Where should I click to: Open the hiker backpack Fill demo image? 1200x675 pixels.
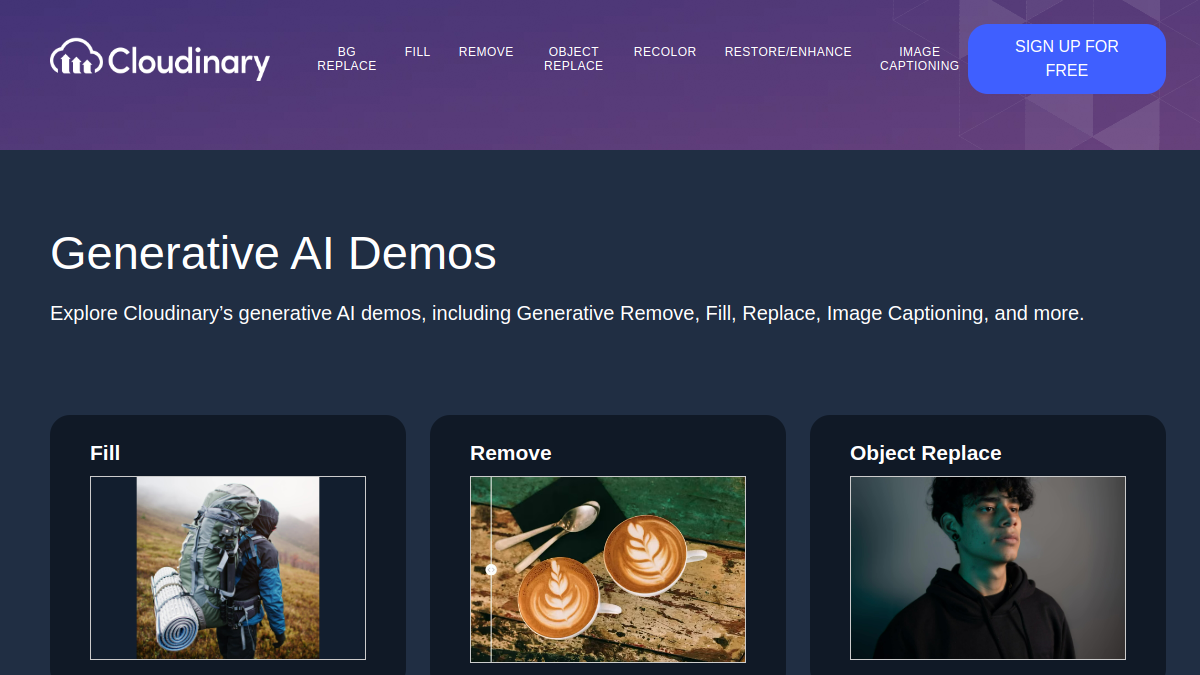[x=228, y=568]
